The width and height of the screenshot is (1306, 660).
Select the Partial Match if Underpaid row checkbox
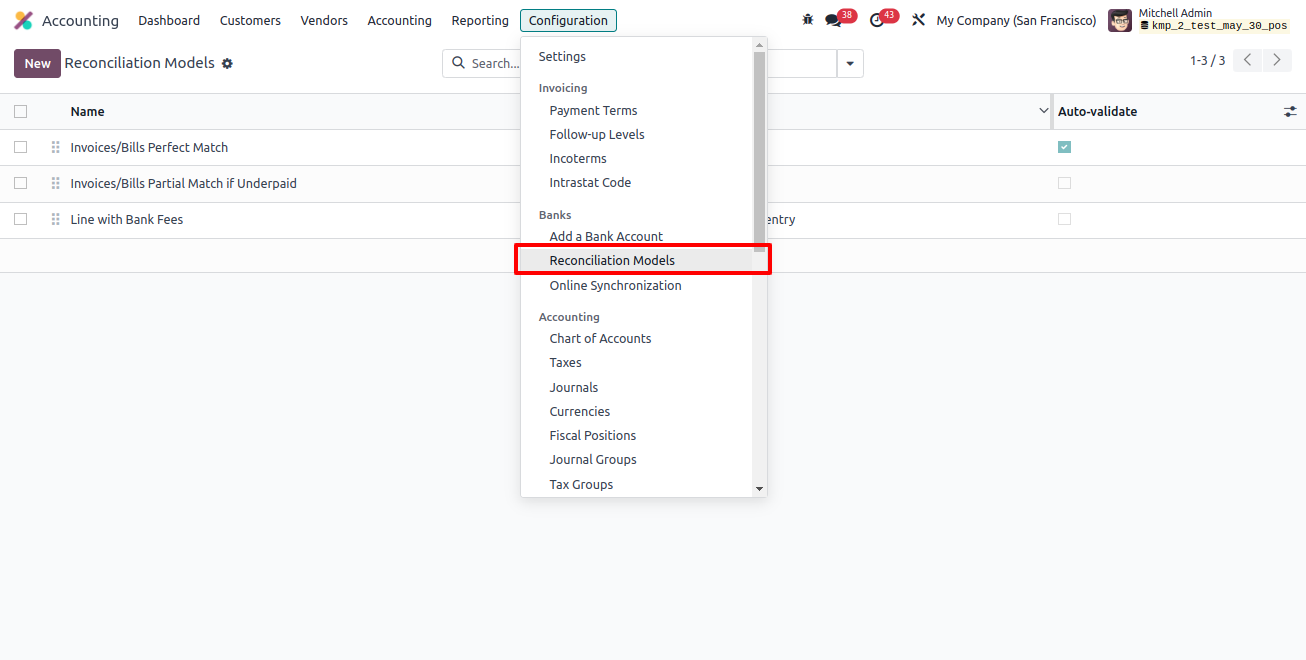(20, 183)
